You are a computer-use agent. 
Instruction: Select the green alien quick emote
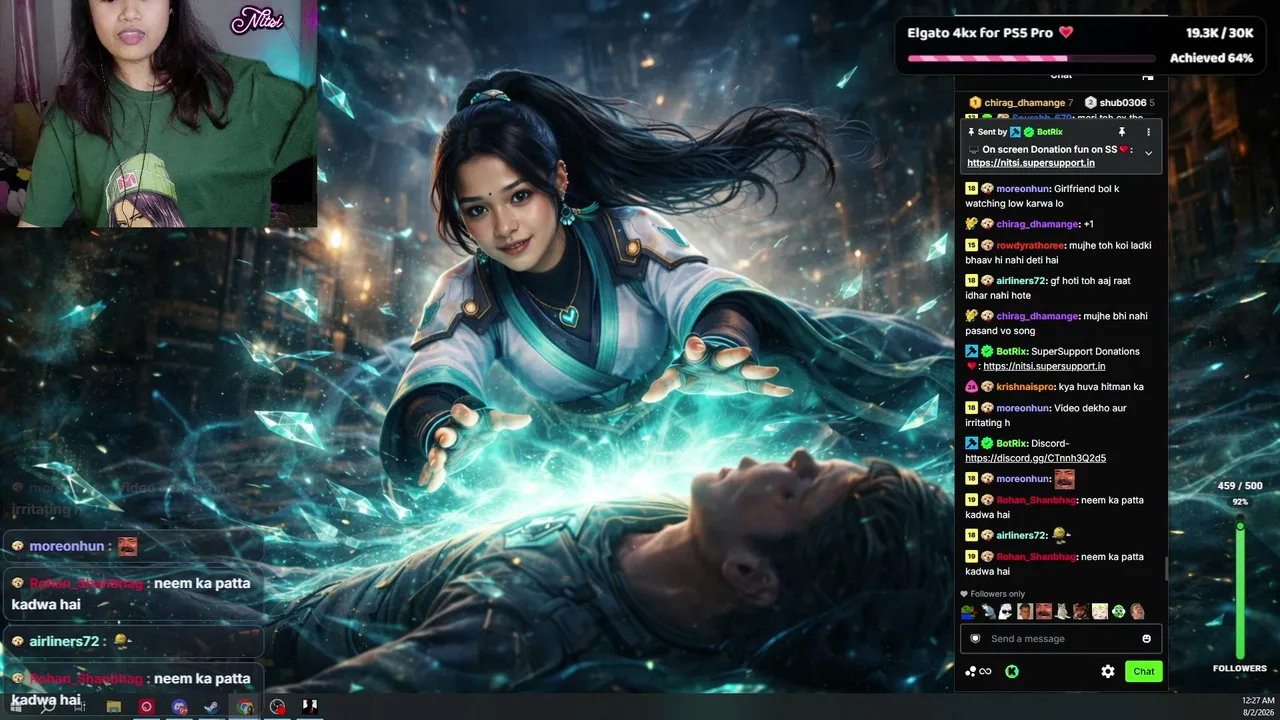[x=1119, y=611]
